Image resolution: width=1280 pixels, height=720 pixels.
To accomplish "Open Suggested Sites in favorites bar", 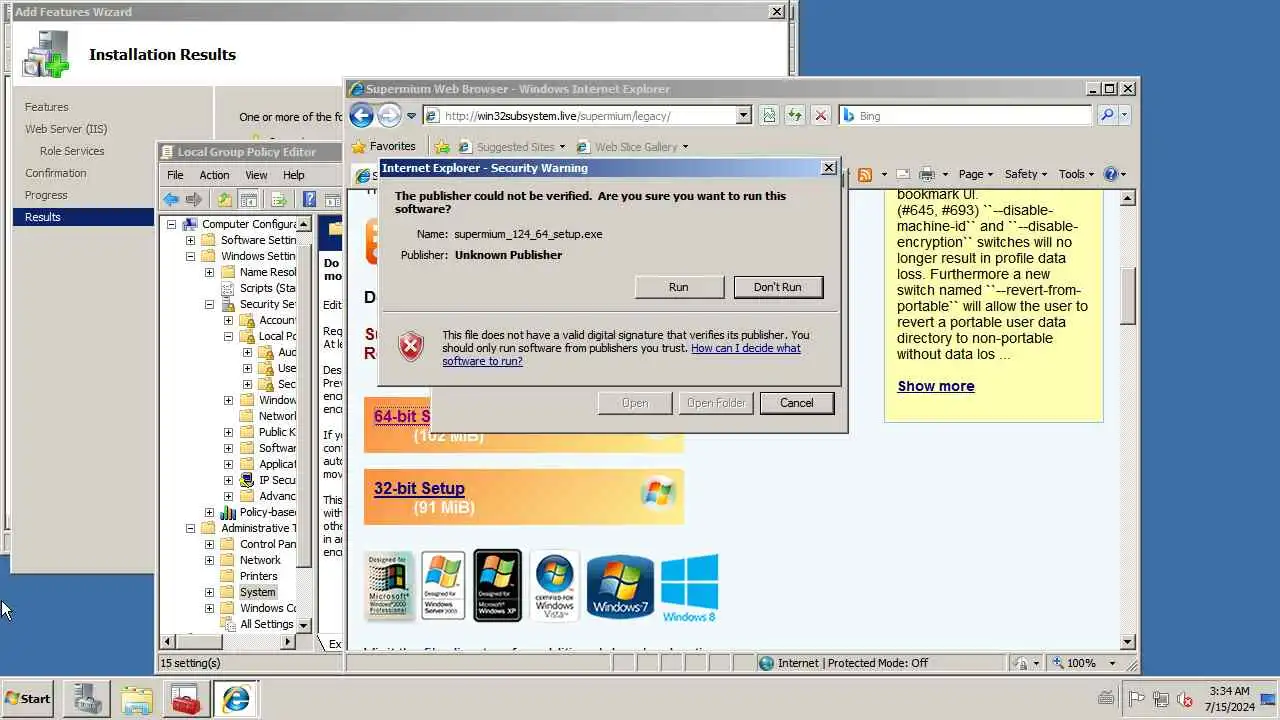I will pos(511,147).
